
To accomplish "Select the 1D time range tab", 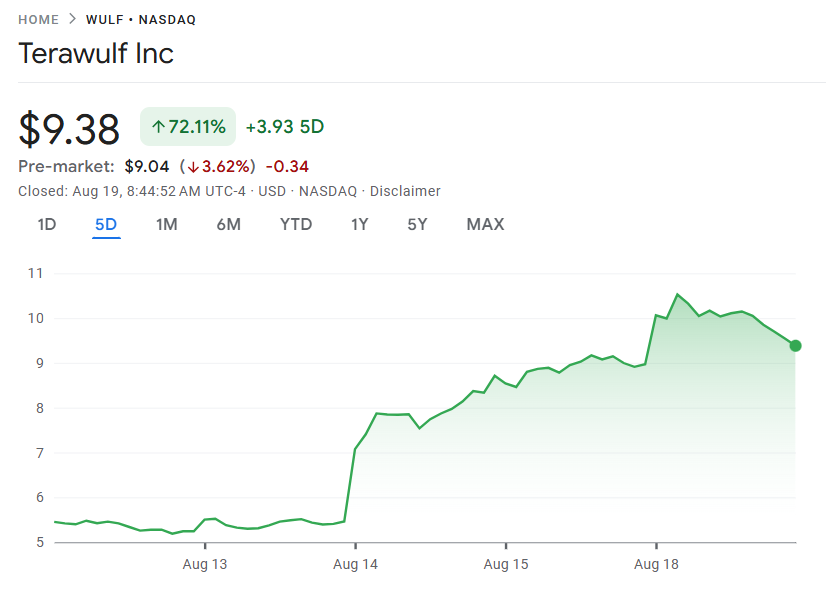I will 47,224.
